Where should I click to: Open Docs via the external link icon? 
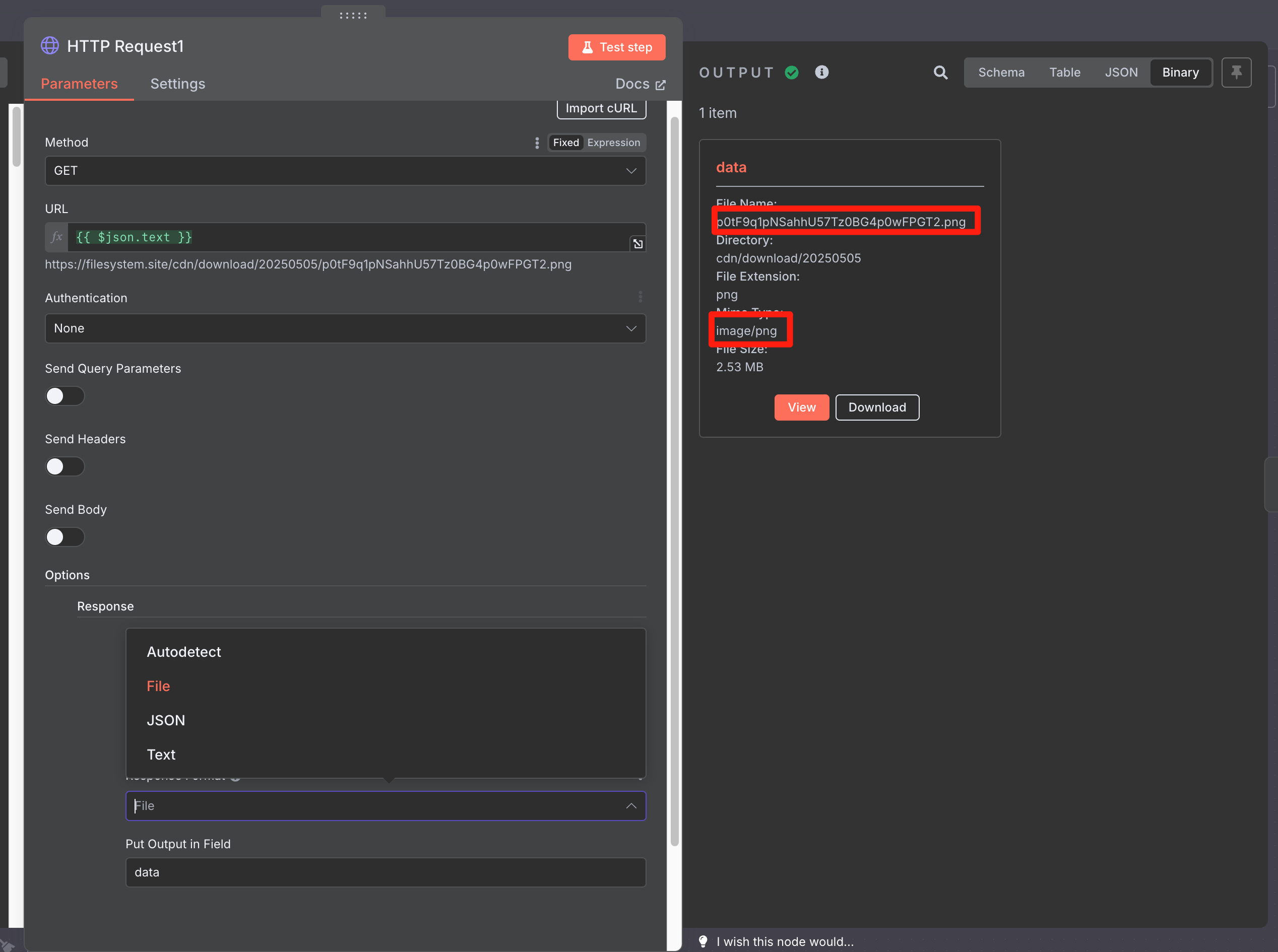[661, 85]
